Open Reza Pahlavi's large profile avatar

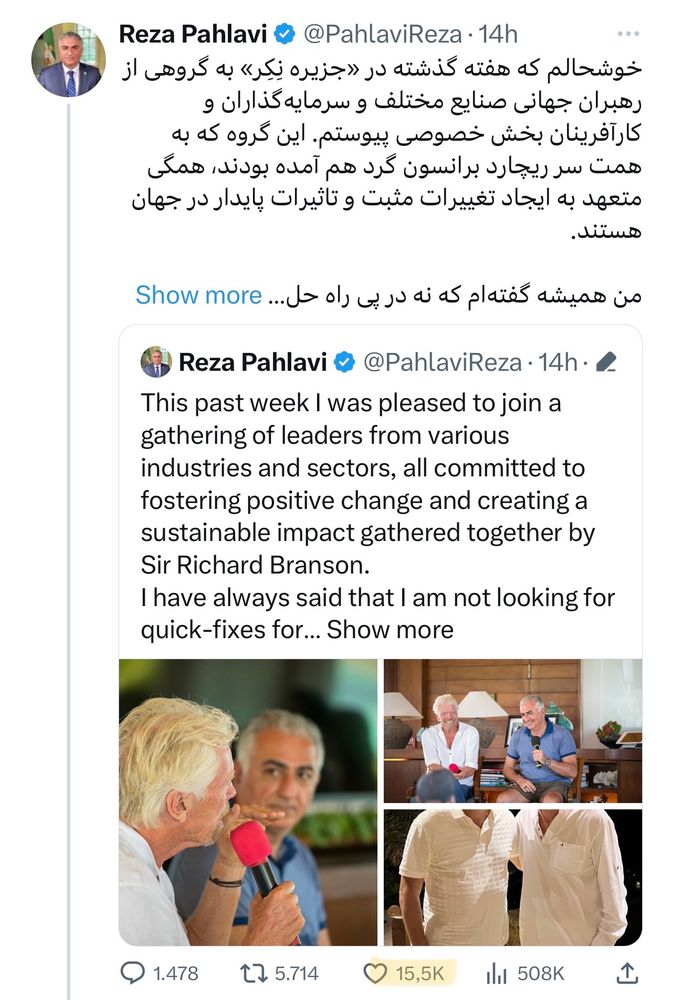pos(69,60)
